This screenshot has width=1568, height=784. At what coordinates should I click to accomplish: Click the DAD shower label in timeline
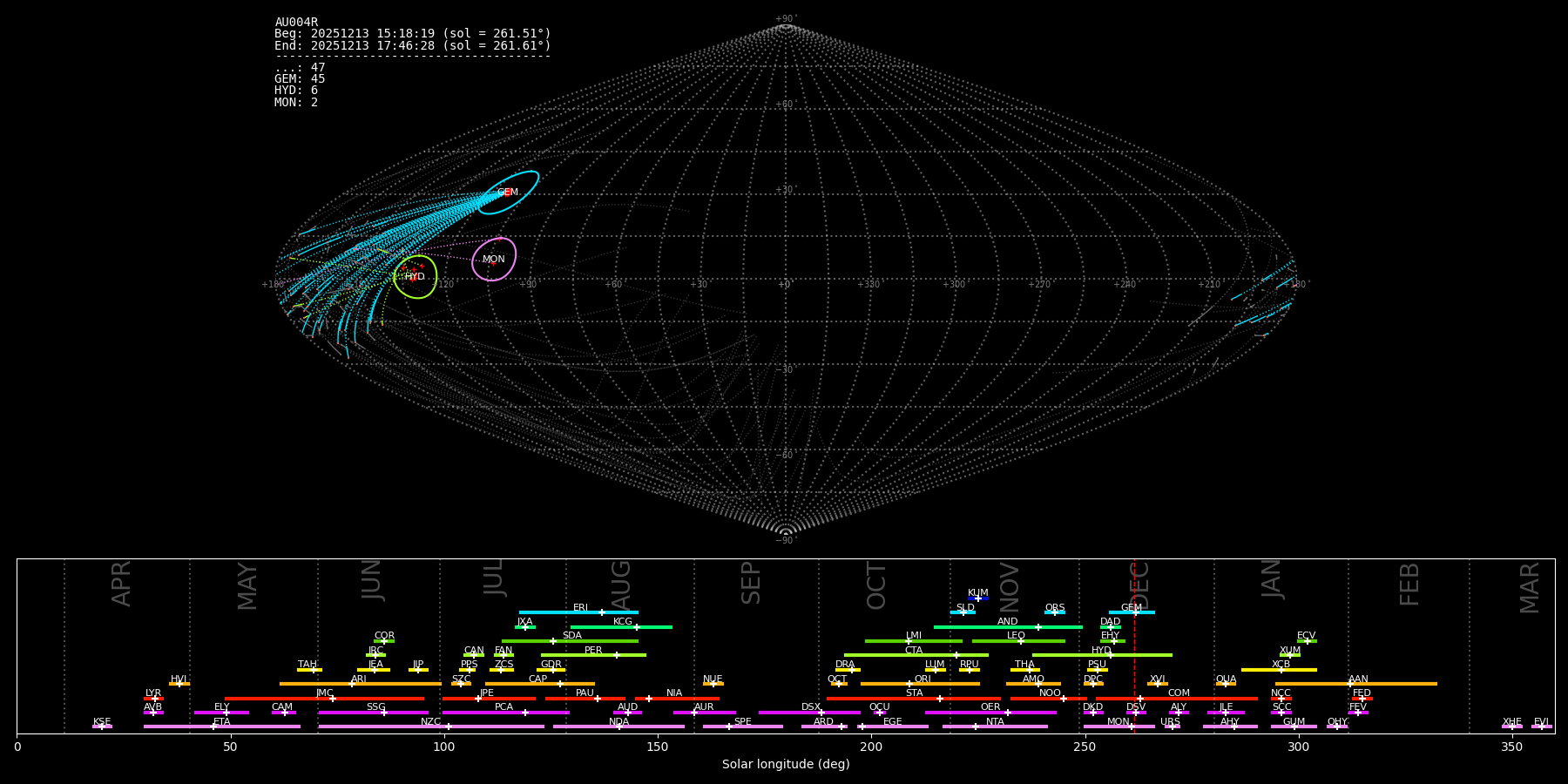[1110, 622]
